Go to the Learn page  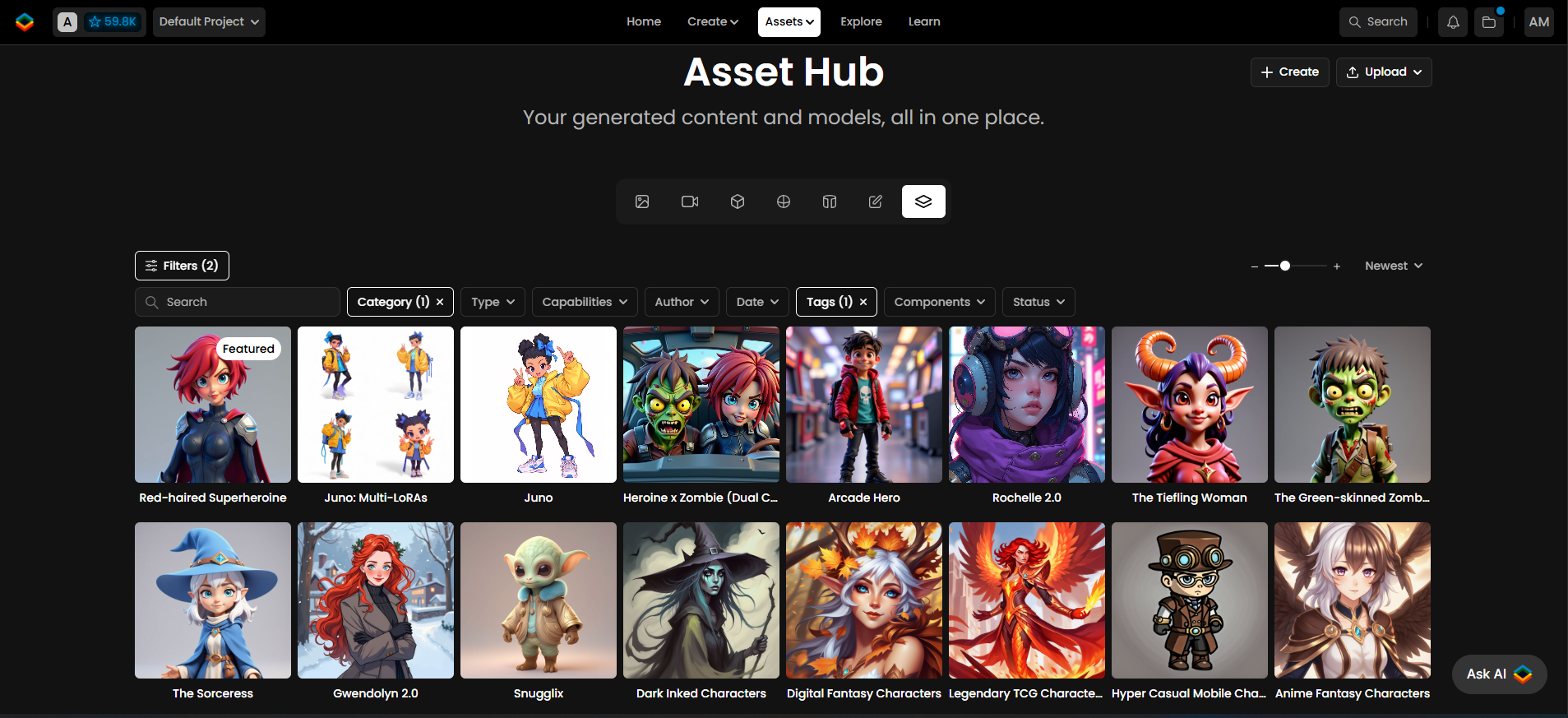click(924, 22)
